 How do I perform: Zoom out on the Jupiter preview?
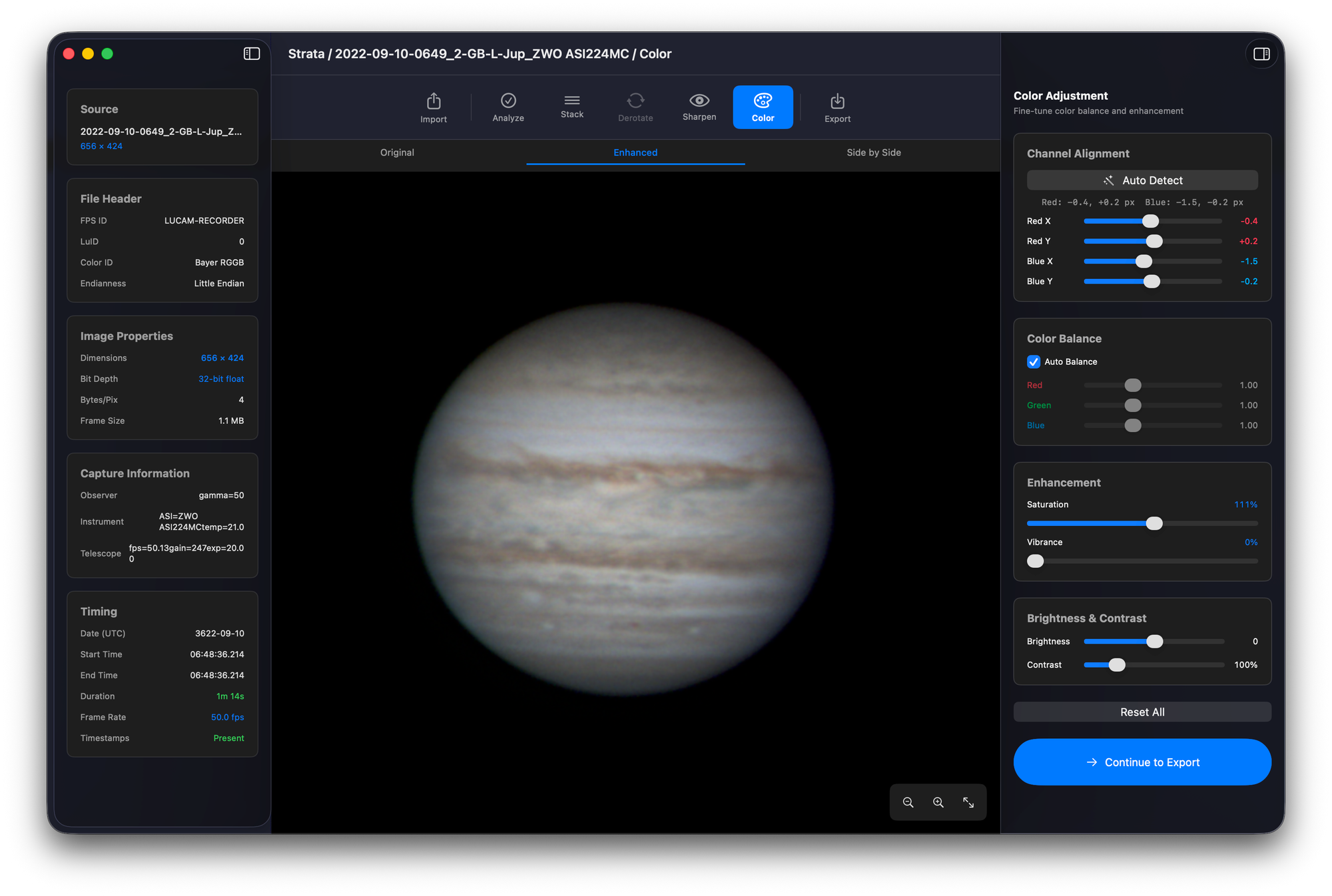point(908,802)
